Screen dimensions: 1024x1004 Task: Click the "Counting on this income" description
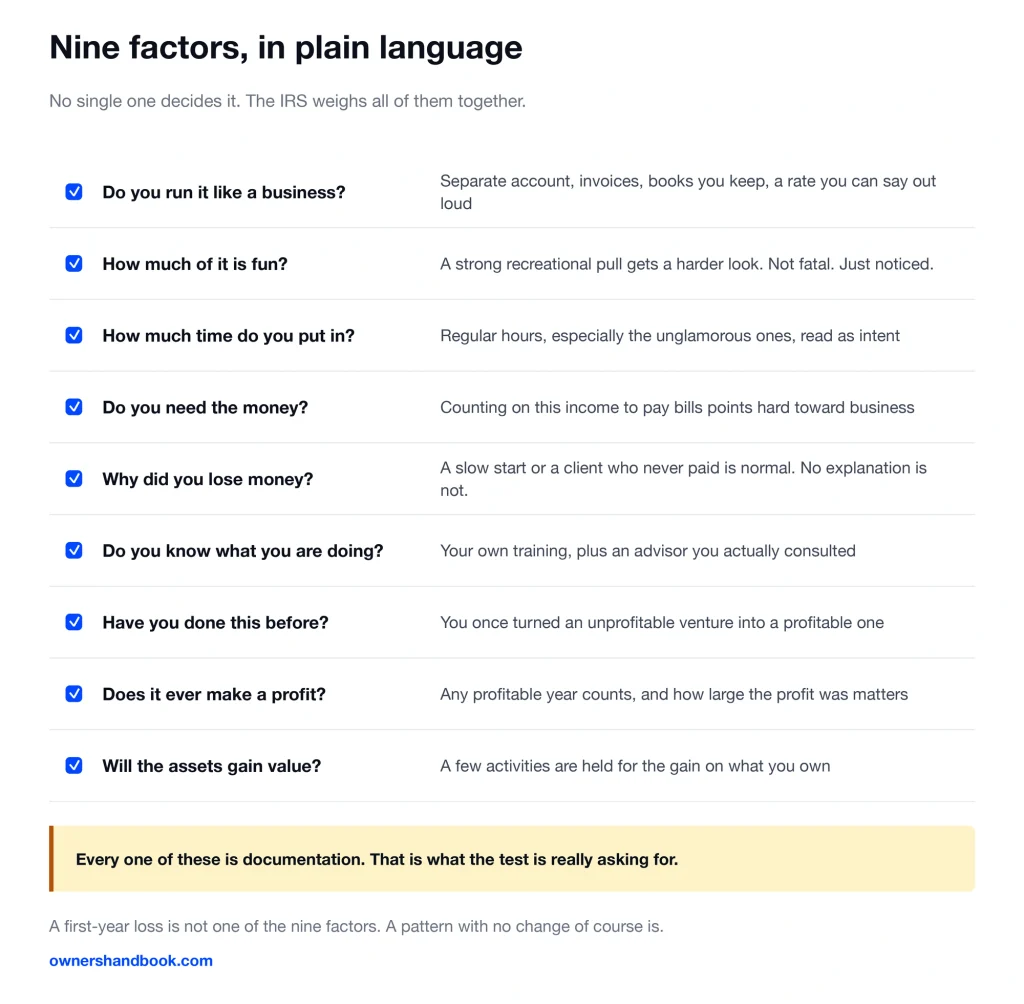(x=677, y=408)
